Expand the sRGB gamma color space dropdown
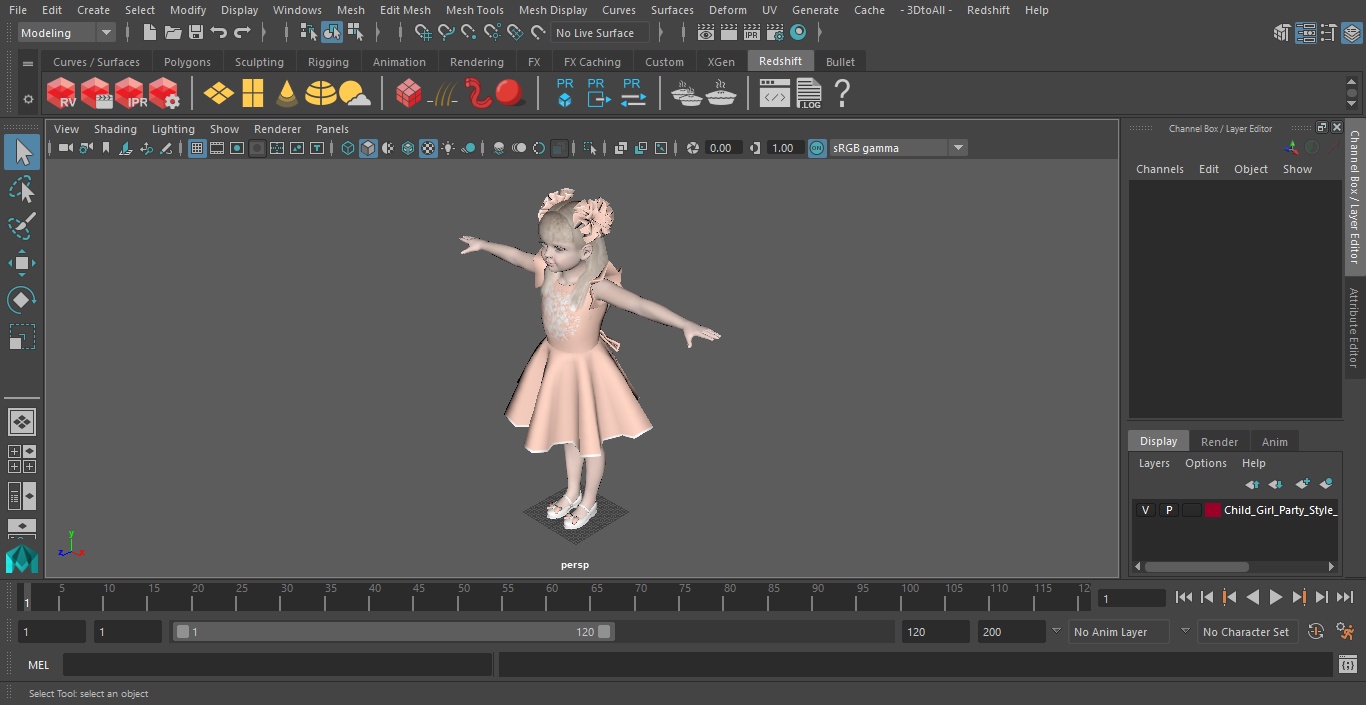This screenshot has width=1366, height=705. pos(957,148)
